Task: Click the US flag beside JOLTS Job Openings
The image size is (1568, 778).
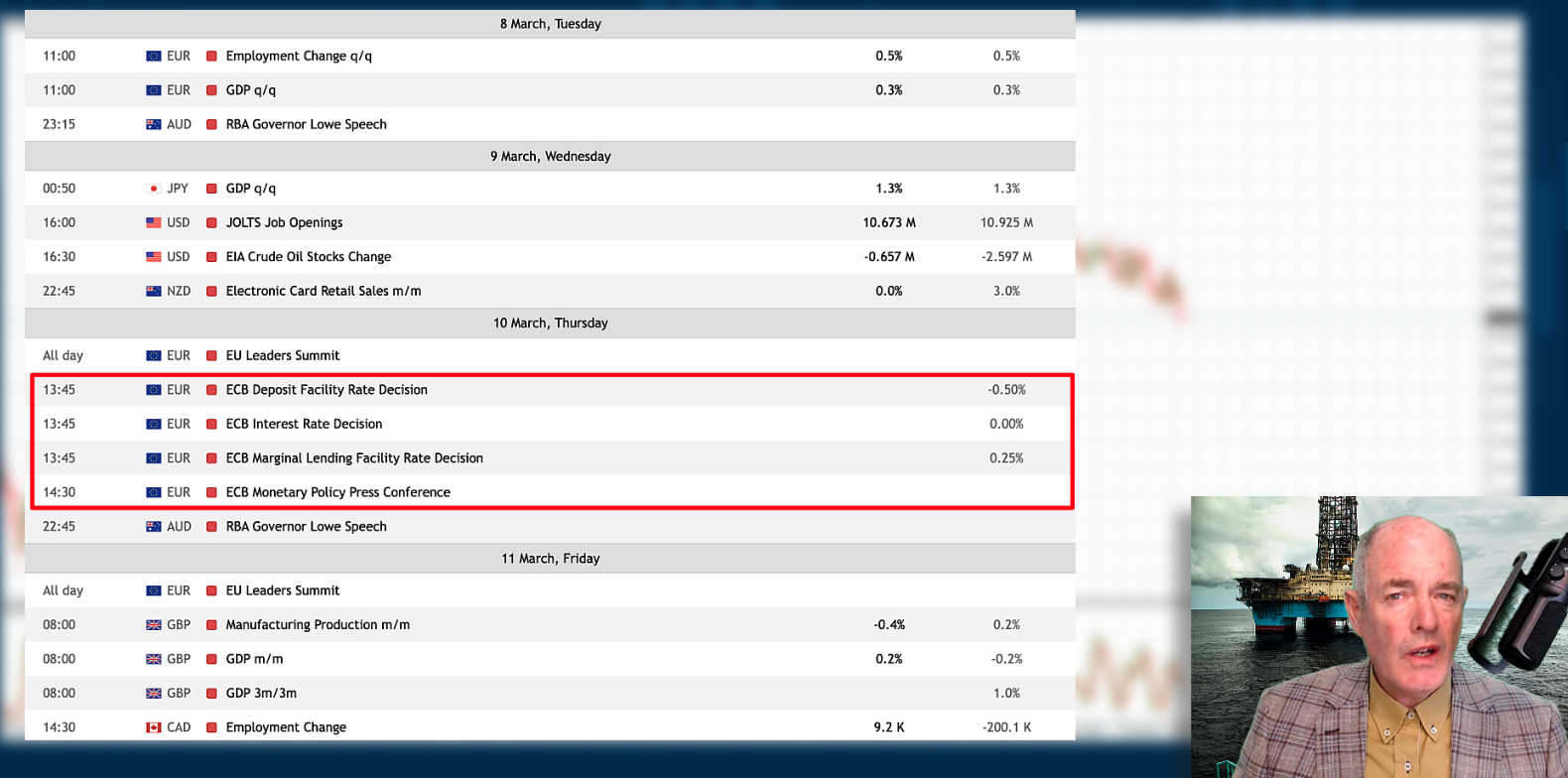Action: [x=154, y=223]
